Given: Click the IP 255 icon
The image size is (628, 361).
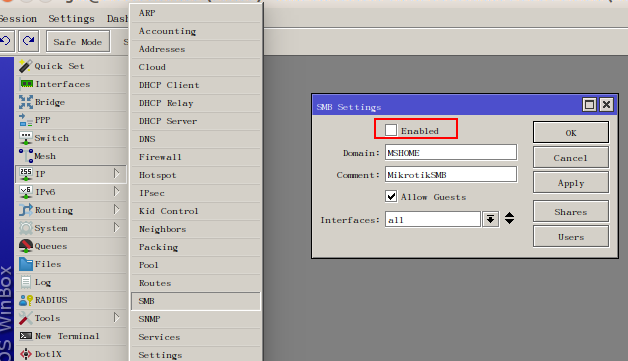Looking at the screenshot, I should click(x=26, y=174).
